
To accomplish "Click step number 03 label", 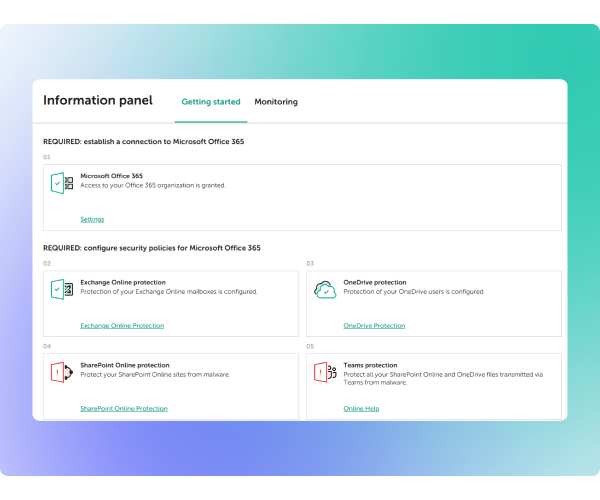I will coord(310,263).
